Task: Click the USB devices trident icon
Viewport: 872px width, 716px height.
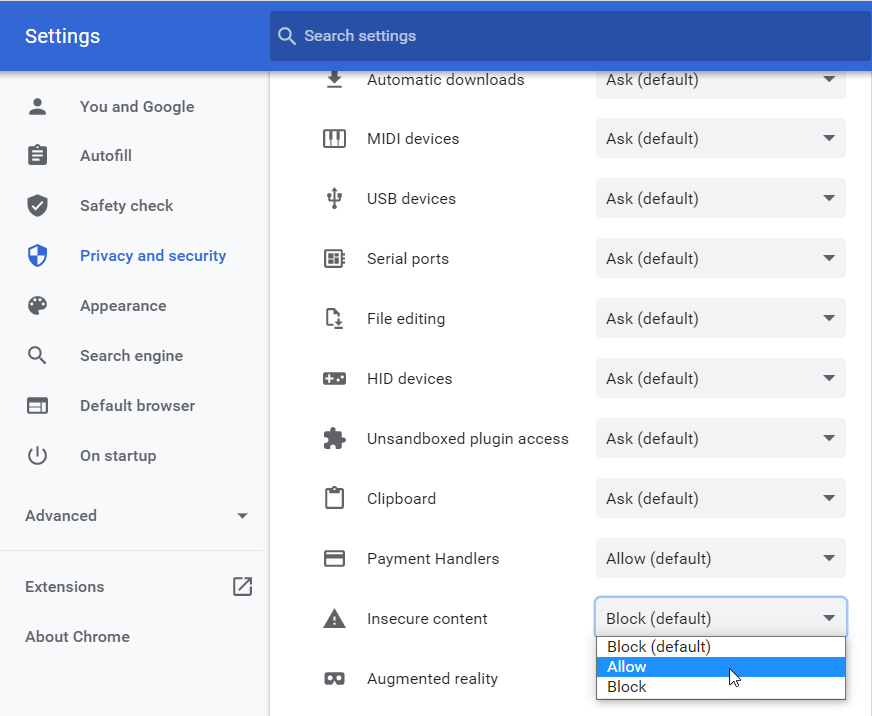Action: pos(334,199)
